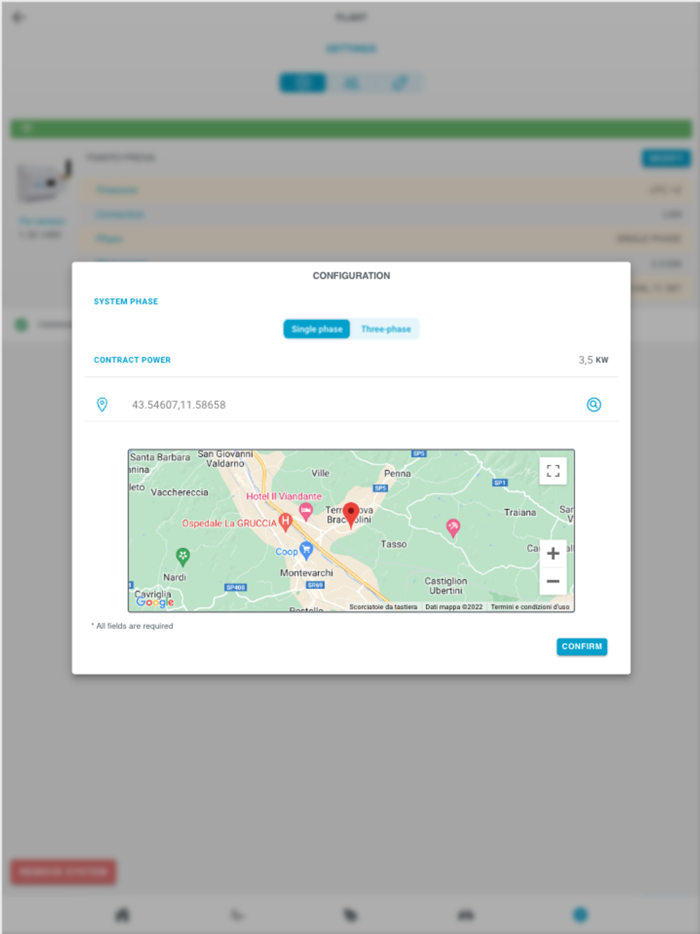The image size is (700, 934).
Task: Click the blurred blue button at top right
Action: (666, 158)
